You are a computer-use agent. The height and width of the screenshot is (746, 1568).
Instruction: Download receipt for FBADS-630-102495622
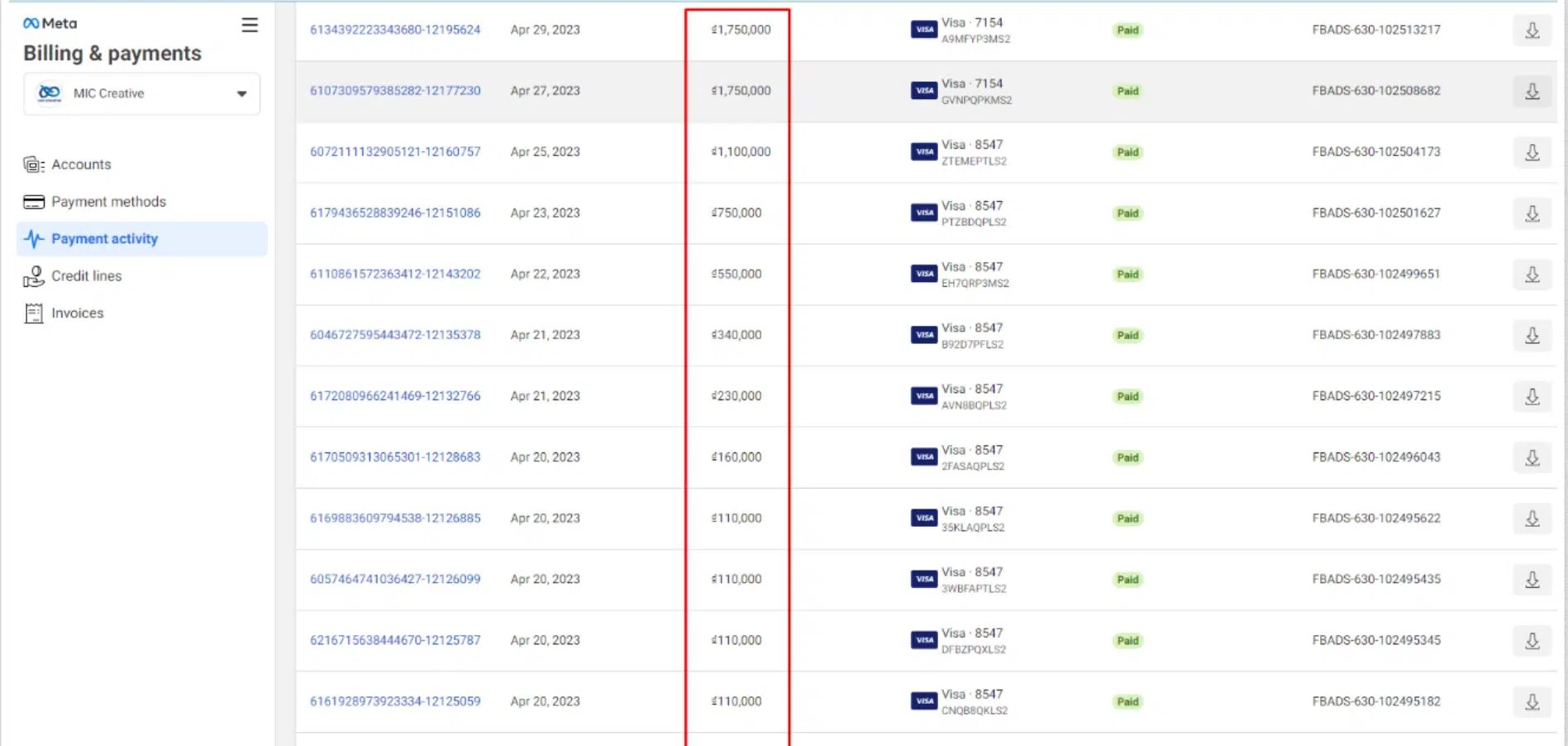click(1532, 519)
